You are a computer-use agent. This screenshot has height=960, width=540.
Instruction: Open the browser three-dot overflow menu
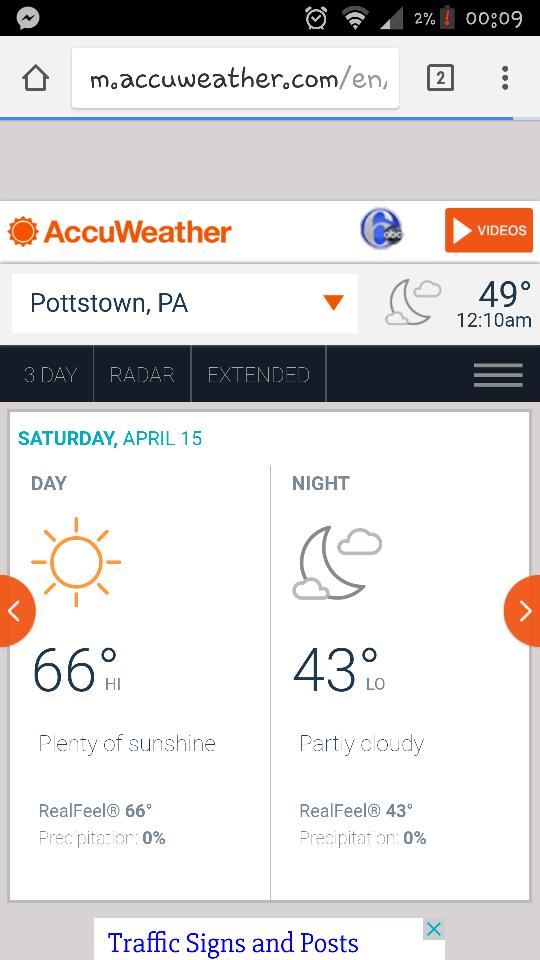tap(504, 78)
